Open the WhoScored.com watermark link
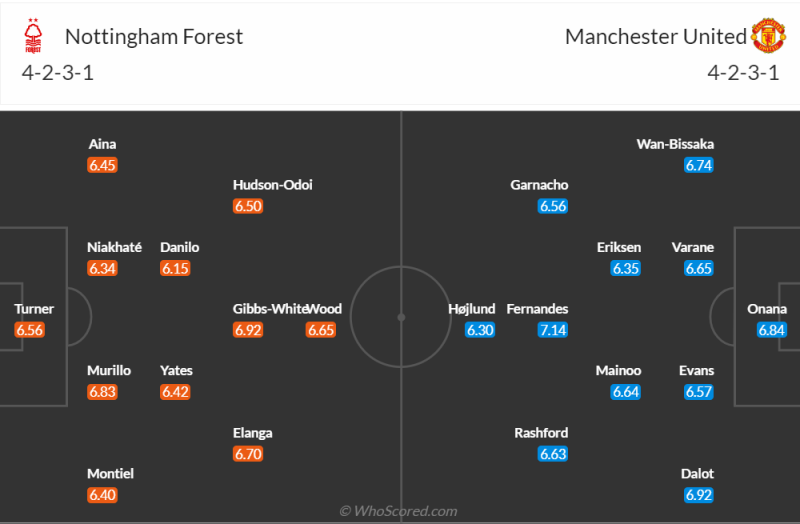The height and width of the screenshot is (524, 800). (399, 511)
